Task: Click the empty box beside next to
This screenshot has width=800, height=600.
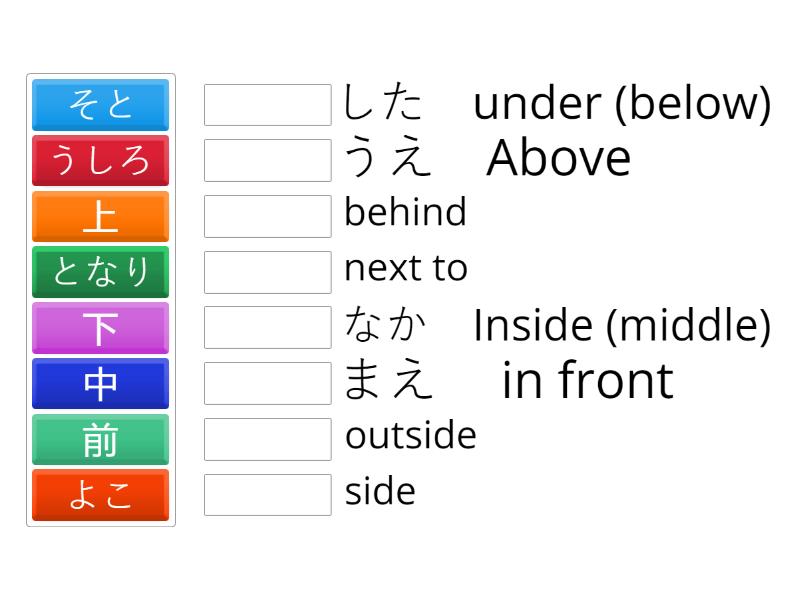Action: [x=267, y=268]
